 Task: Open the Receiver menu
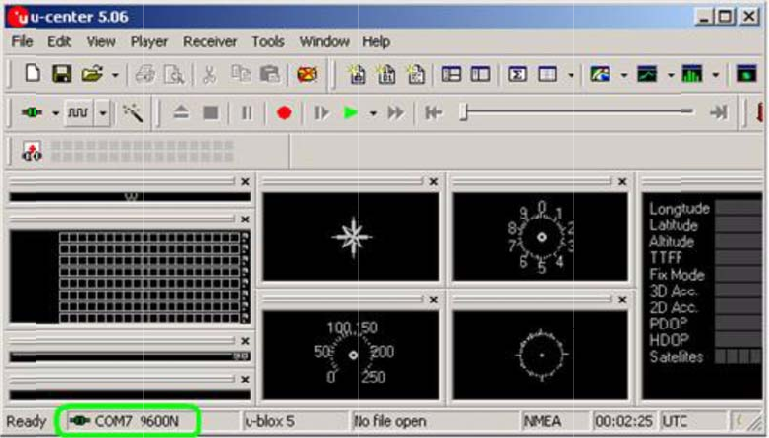pos(210,41)
